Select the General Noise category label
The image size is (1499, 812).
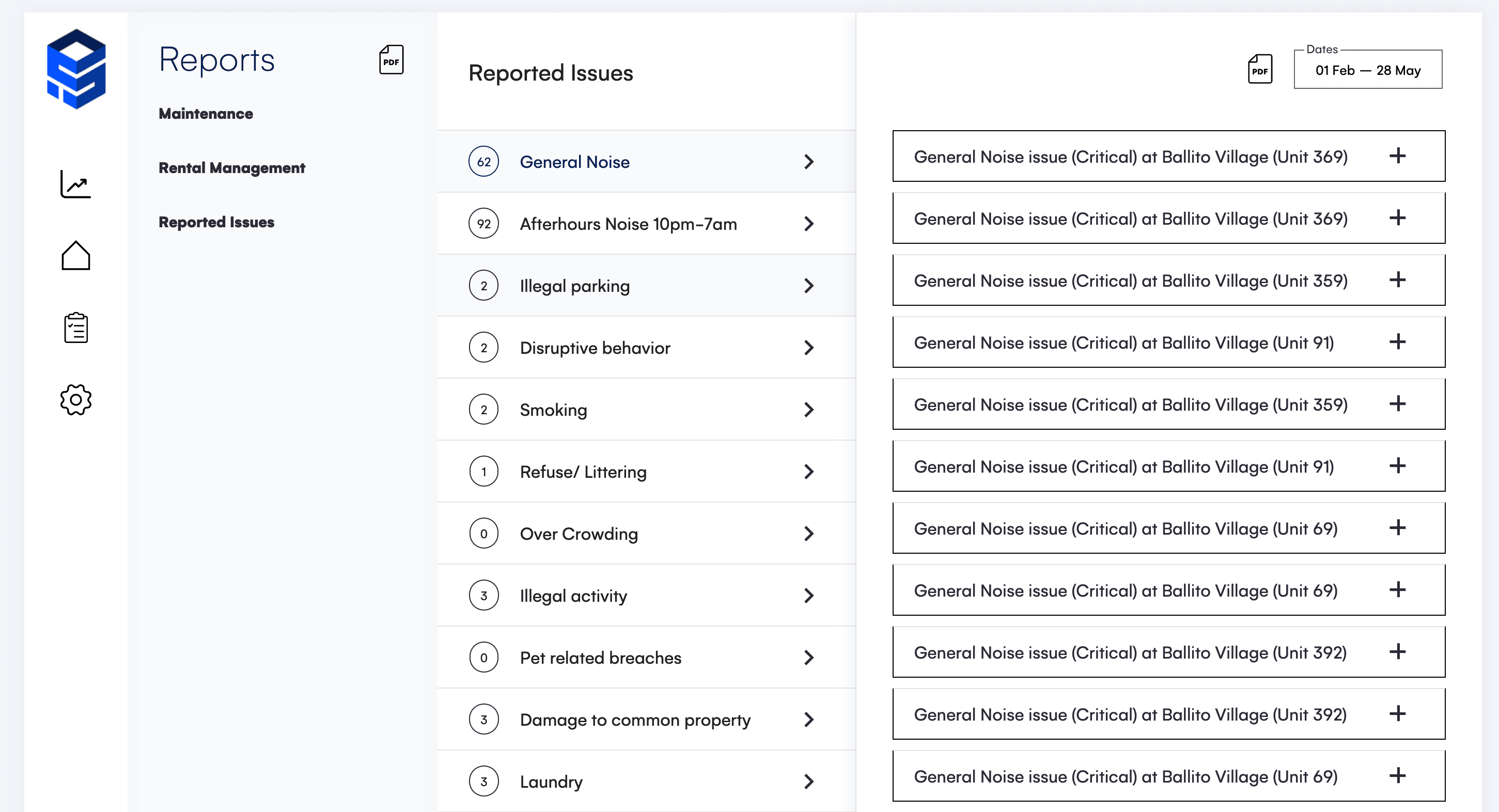pos(574,162)
